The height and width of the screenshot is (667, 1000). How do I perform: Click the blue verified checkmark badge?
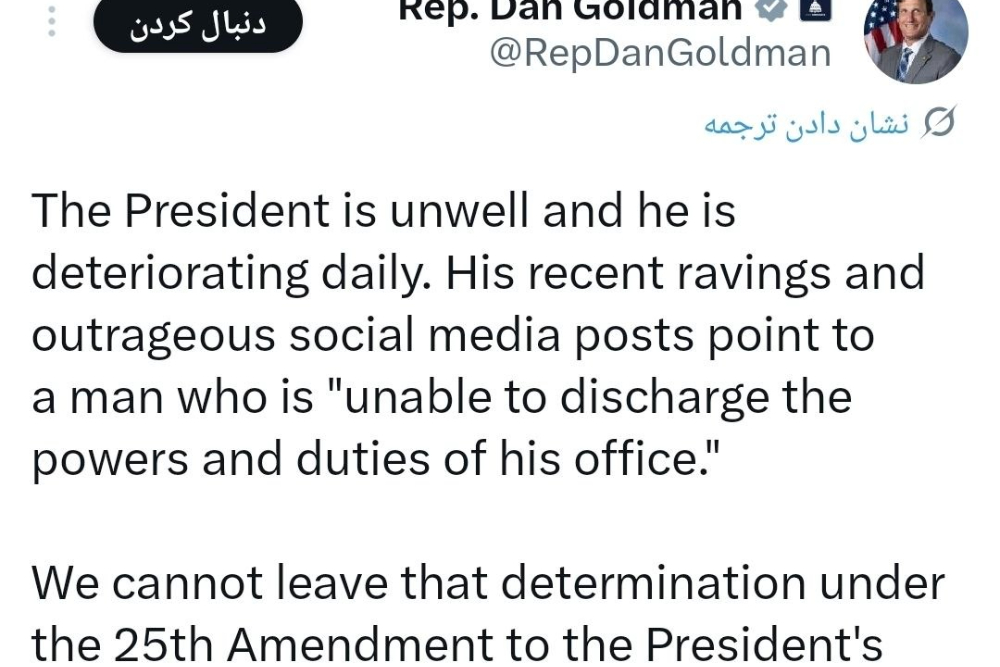coord(772,9)
